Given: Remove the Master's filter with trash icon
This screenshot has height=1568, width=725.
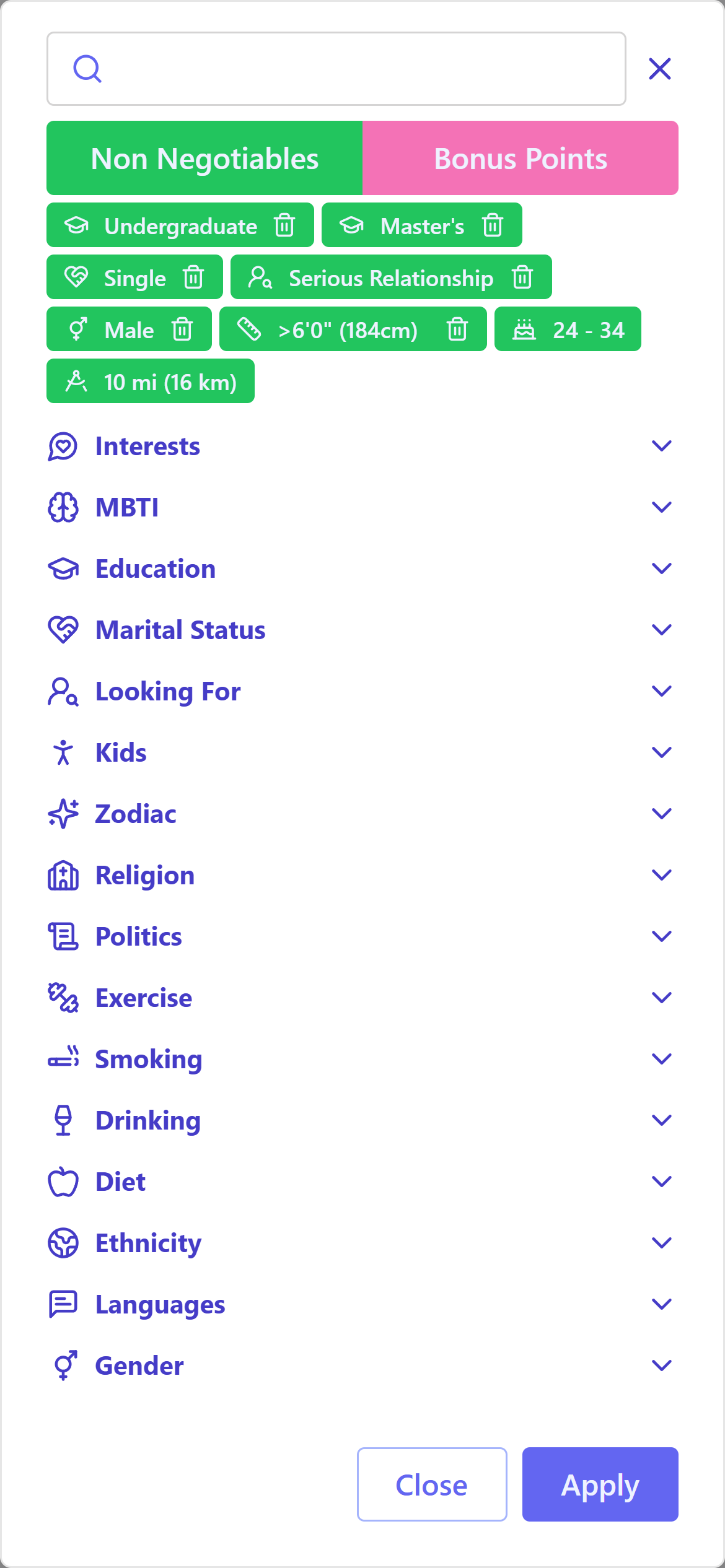Looking at the screenshot, I should [x=493, y=225].
